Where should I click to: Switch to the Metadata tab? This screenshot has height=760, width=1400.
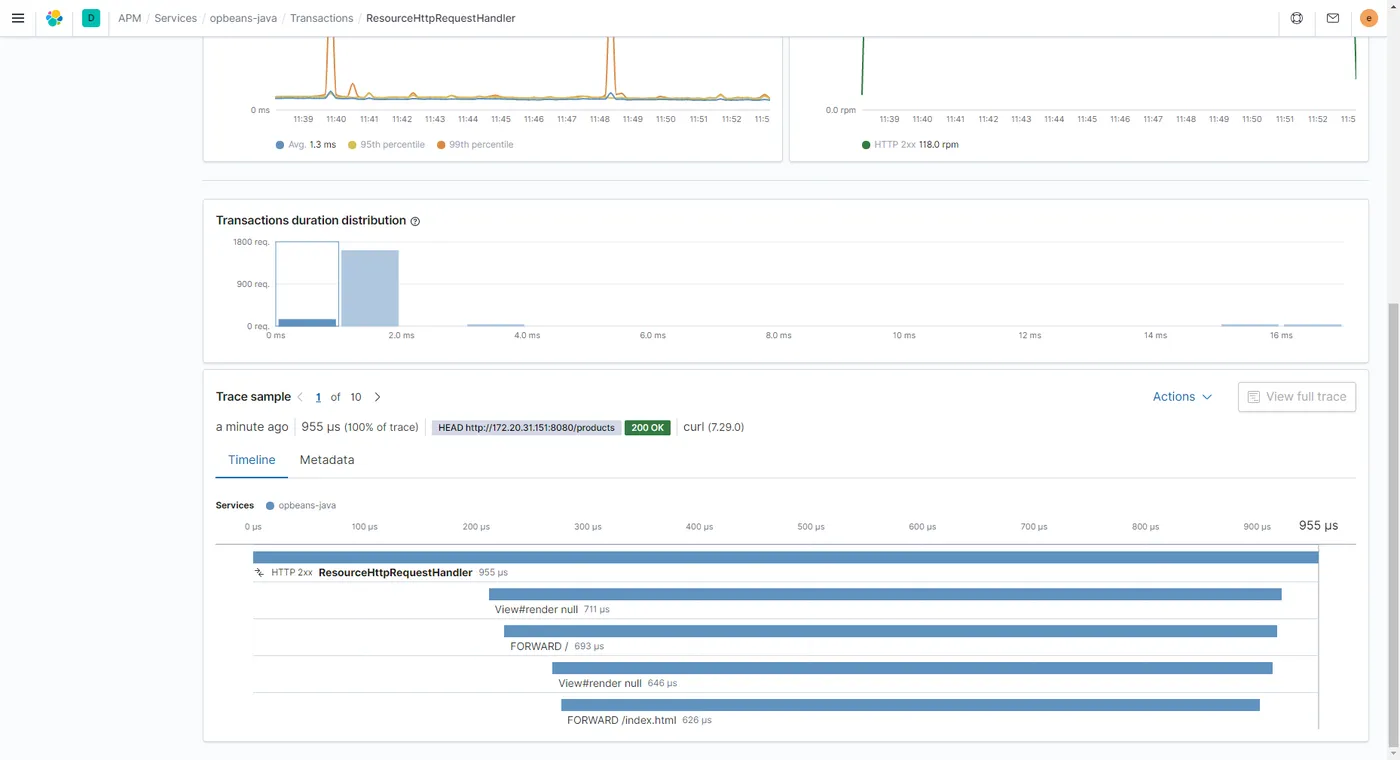327,460
